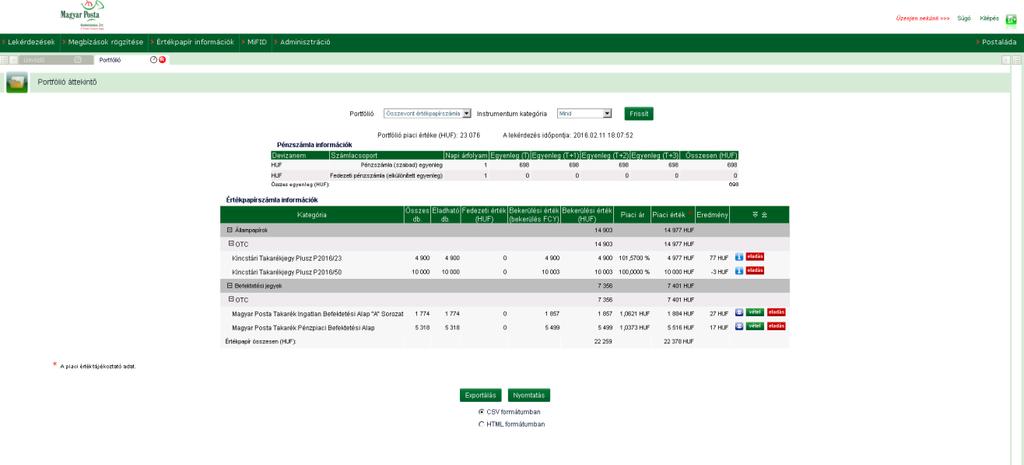The image size is (1024, 465).
Task: Open the Adminisztráció menu
Action: pos(304,42)
